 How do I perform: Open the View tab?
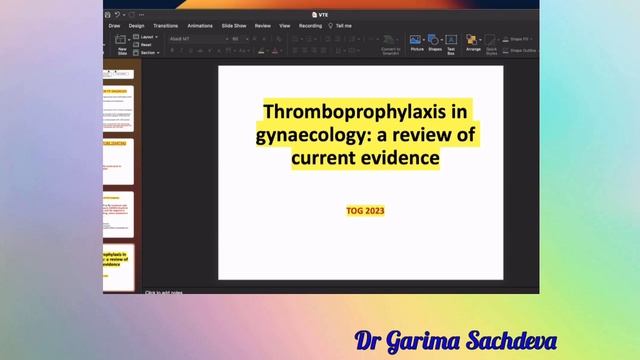(284, 26)
